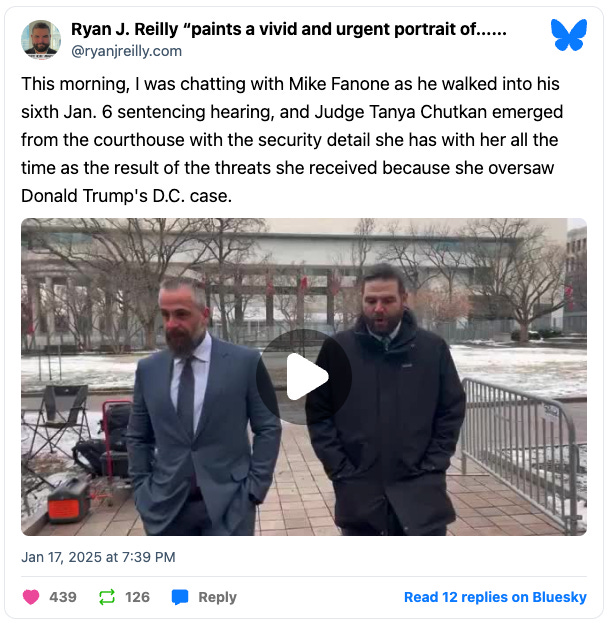608x623 pixels.
Task: Open Read 12 replies on Bluesky
Action: (x=495, y=597)
